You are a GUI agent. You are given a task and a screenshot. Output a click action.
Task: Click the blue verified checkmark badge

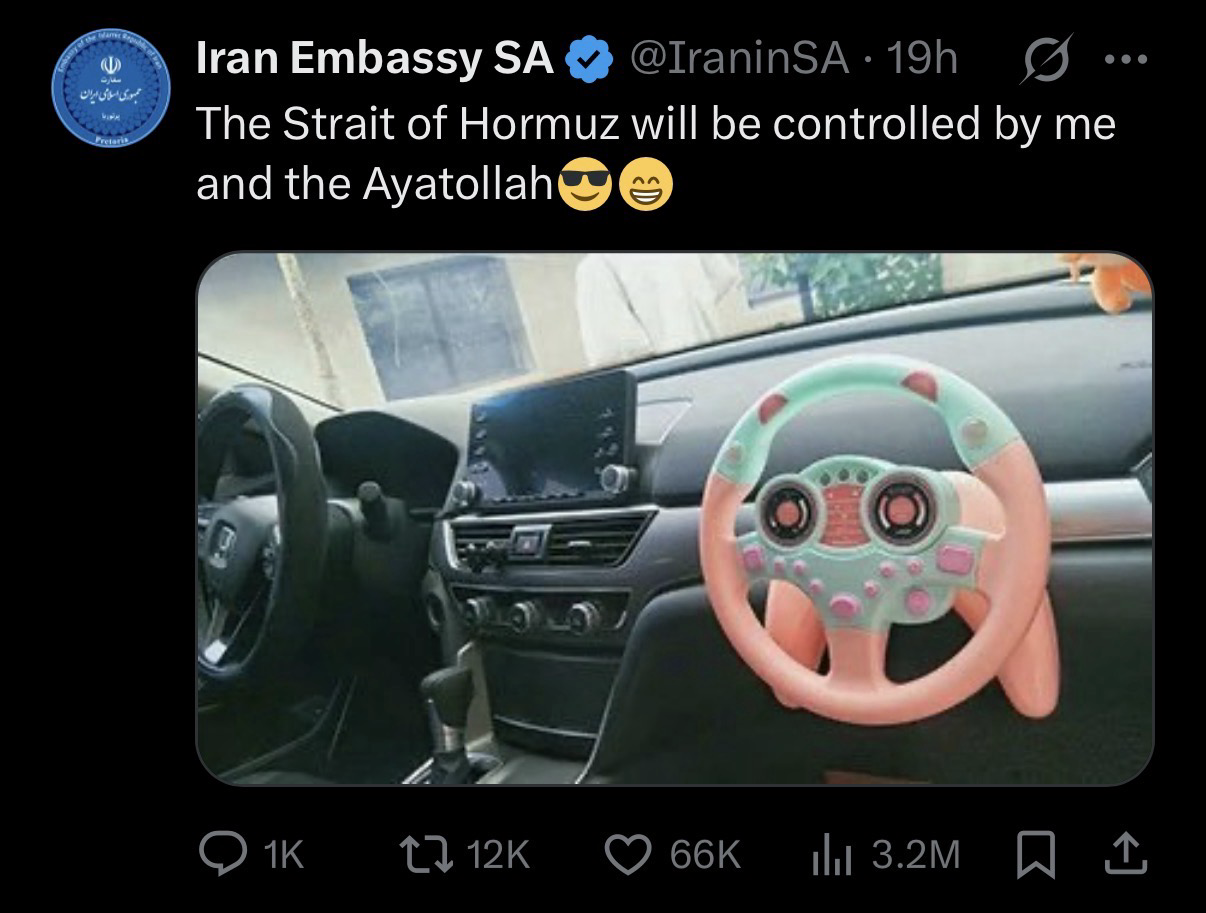pos(590,60)
